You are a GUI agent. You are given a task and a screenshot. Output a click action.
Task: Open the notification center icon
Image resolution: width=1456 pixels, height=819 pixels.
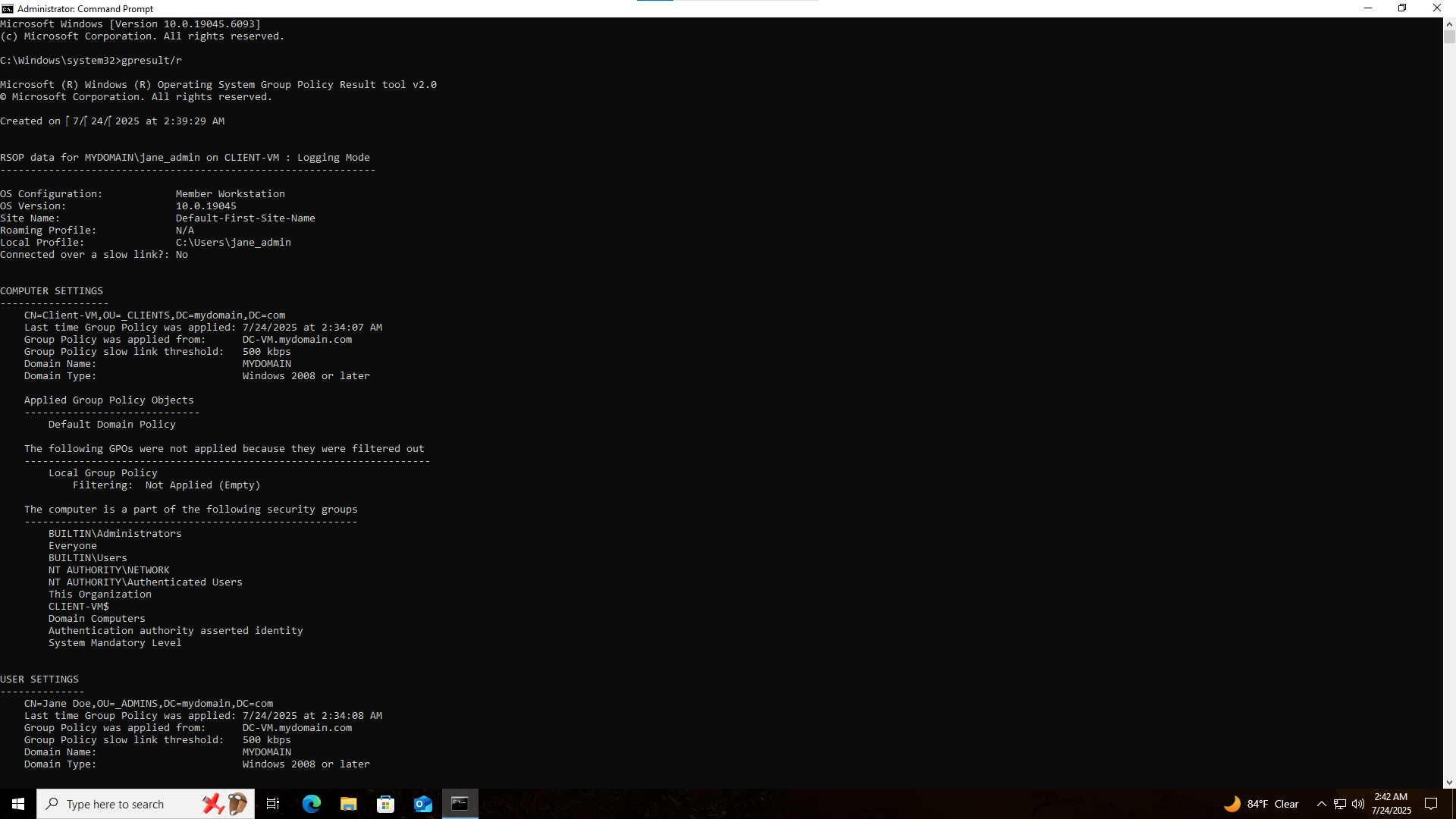point(1431,804)
